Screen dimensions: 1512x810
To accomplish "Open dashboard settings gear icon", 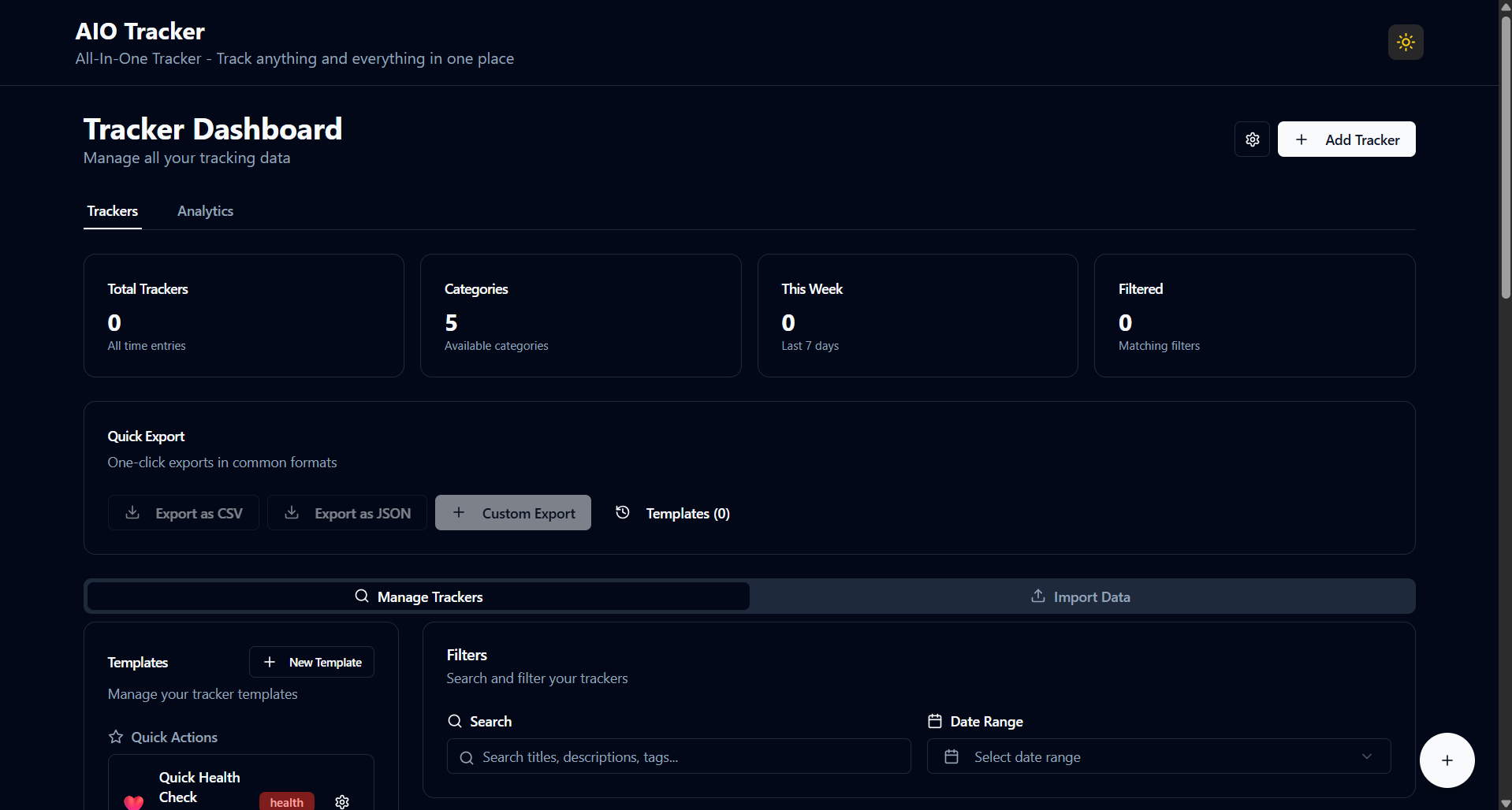I will (1252, 139).
